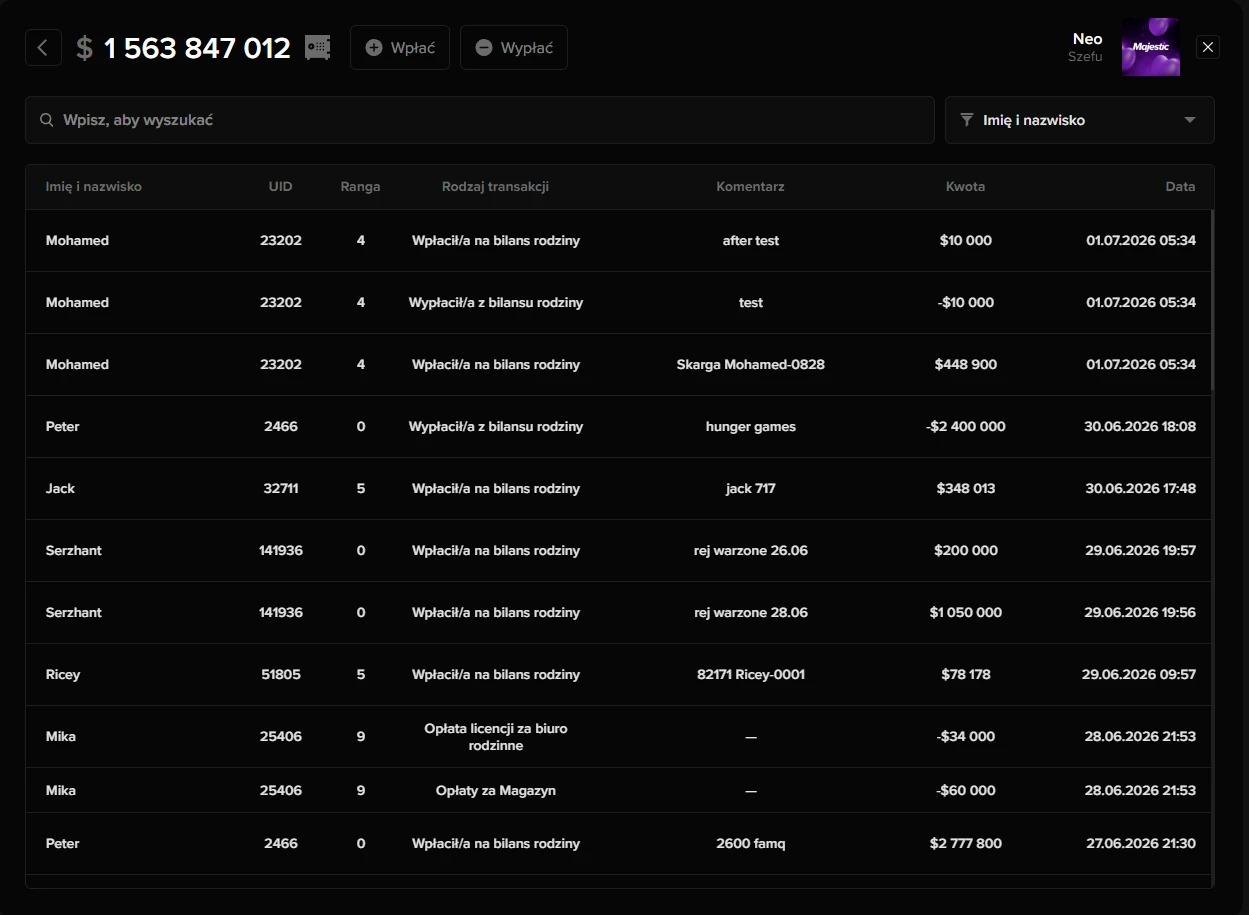Click the $348 013 amount
Viewport: 1249px width, 915px height.
click(966, 489)
